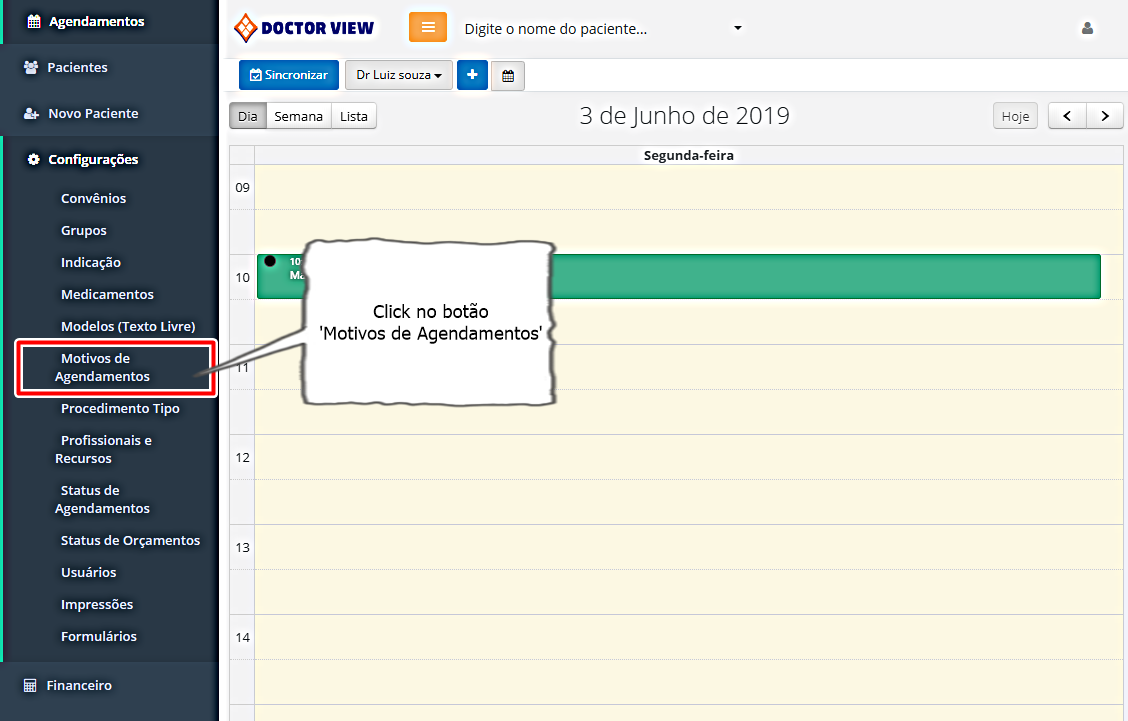Open the user profile icon
The height and width of the screenshot is (721, 1128).
tap(1087, 29)
